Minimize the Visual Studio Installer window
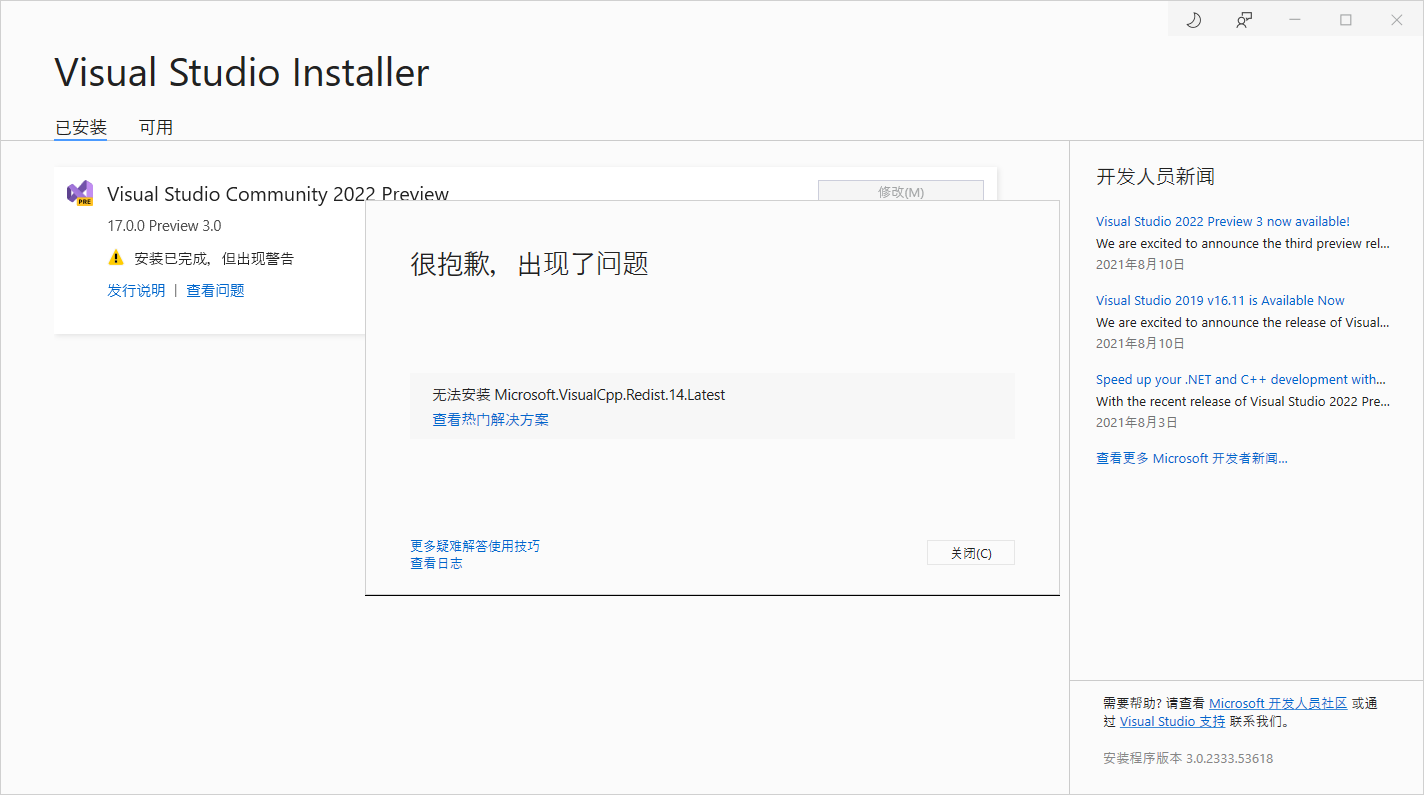The image size is (1424, 795). pyautogui.click(x=1295, y=20)
